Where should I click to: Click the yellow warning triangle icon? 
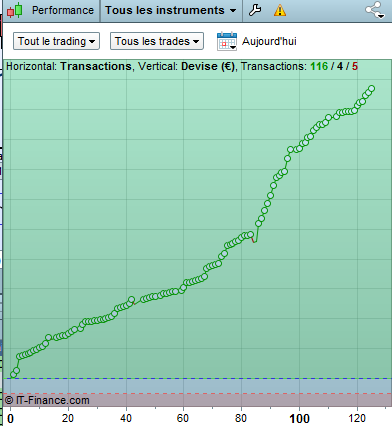(280, 10)
